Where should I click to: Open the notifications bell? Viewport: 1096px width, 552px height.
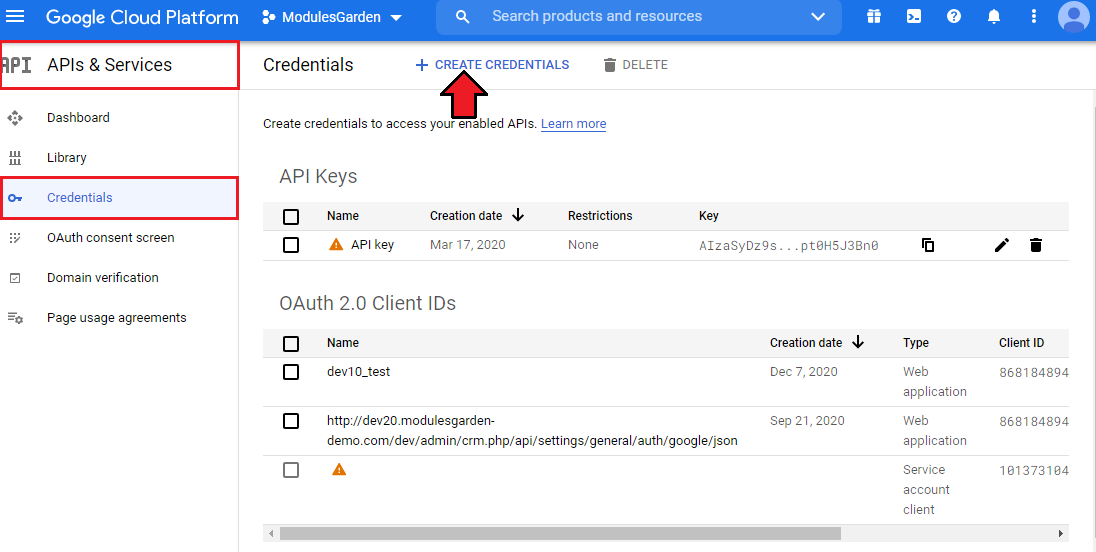point(993,17)
